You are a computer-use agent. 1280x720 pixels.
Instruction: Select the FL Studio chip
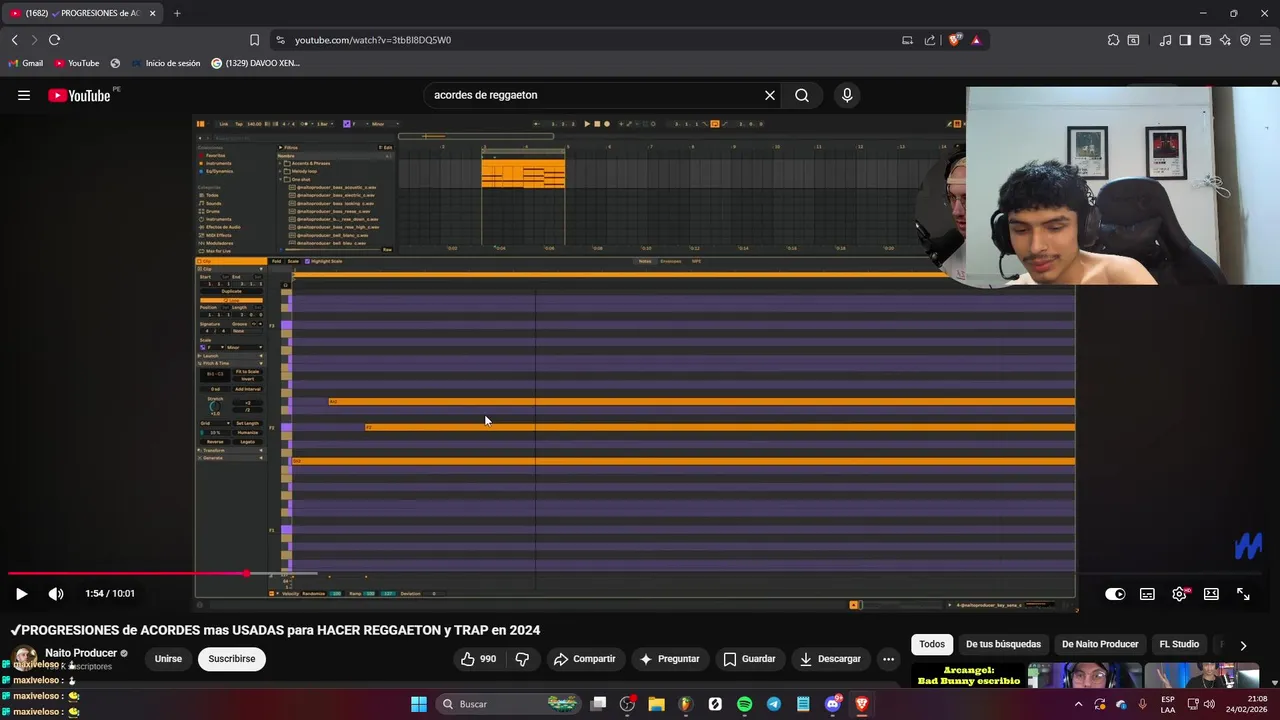1179,644
